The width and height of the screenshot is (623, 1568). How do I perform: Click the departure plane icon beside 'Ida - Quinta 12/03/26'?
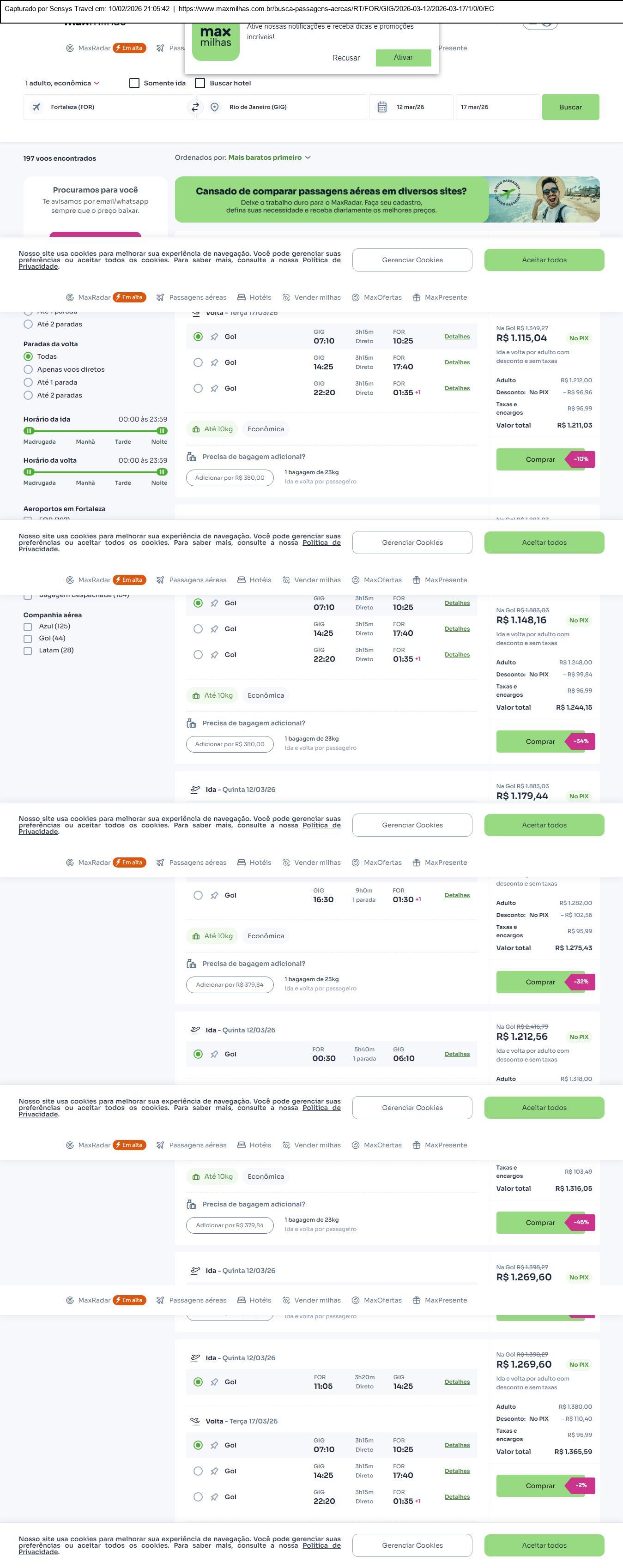(x=195, y=790)
